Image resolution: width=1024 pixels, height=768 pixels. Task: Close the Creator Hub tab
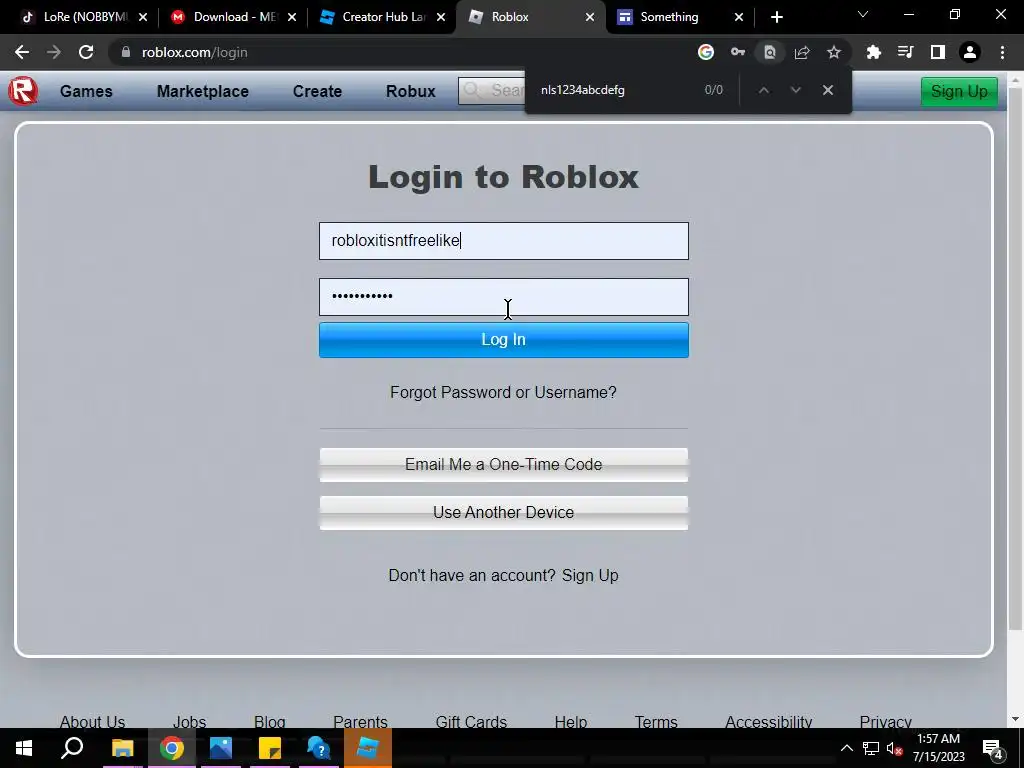[x=441, y=17]
